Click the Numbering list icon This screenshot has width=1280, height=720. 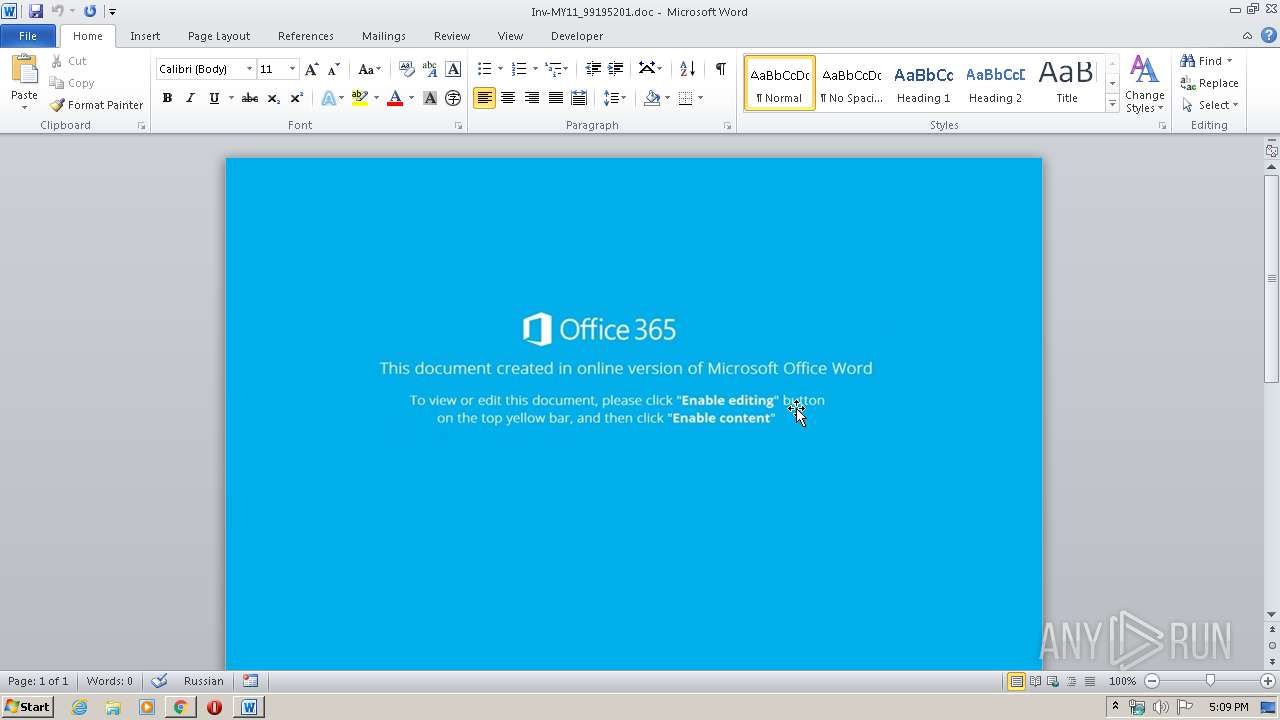click(x=519, y=69)
